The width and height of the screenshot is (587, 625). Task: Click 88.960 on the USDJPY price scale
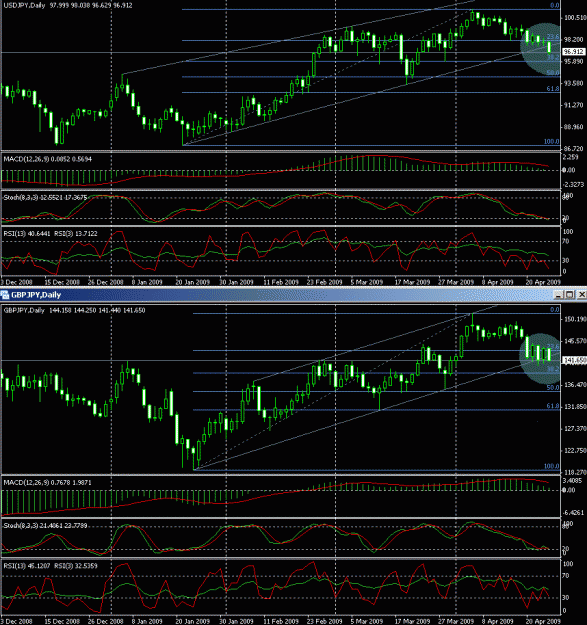tap(575, 127)
